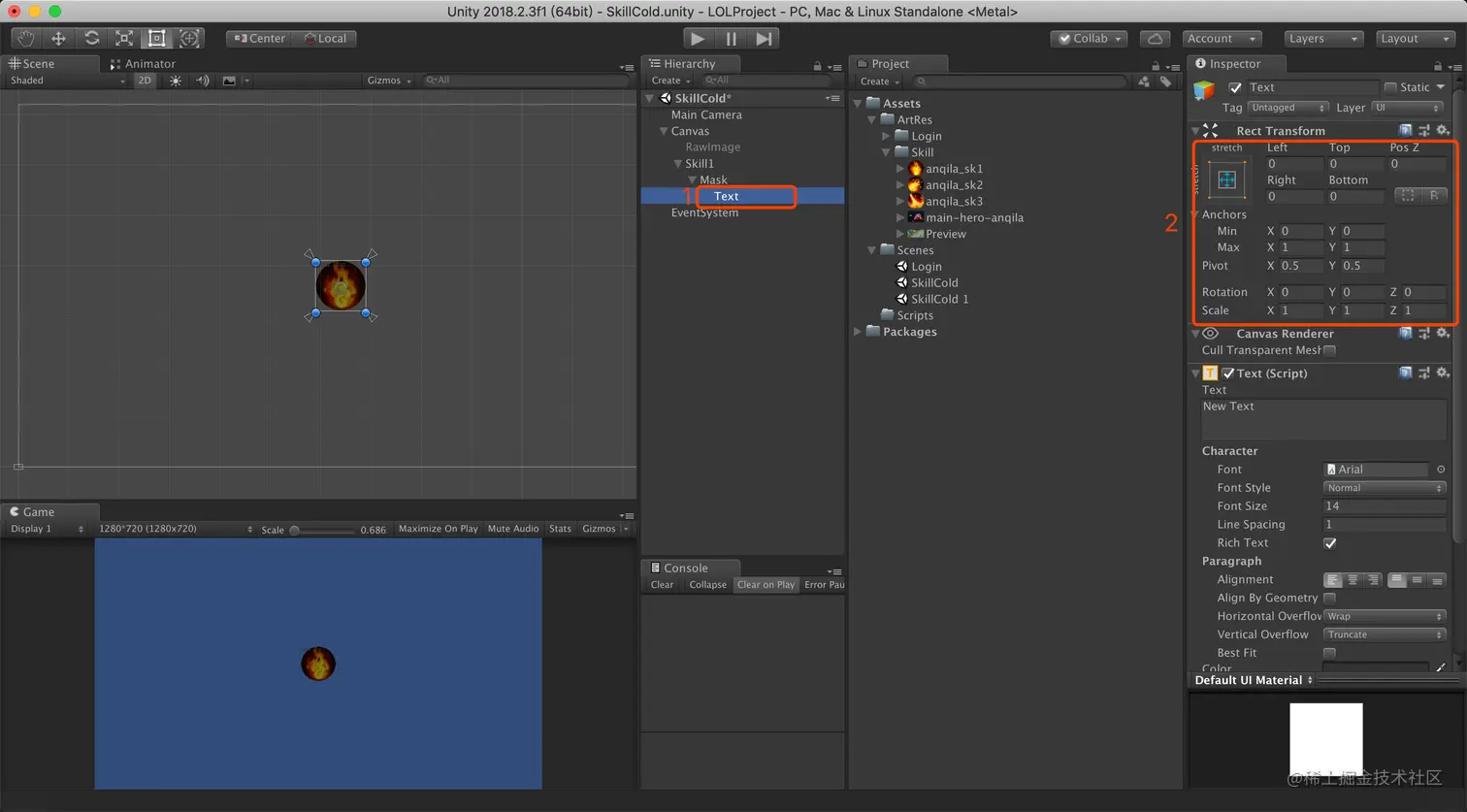Enable Cull Transparent Mesh checkbox
The image size is (1467, 812).
(x=1330, y=350)
